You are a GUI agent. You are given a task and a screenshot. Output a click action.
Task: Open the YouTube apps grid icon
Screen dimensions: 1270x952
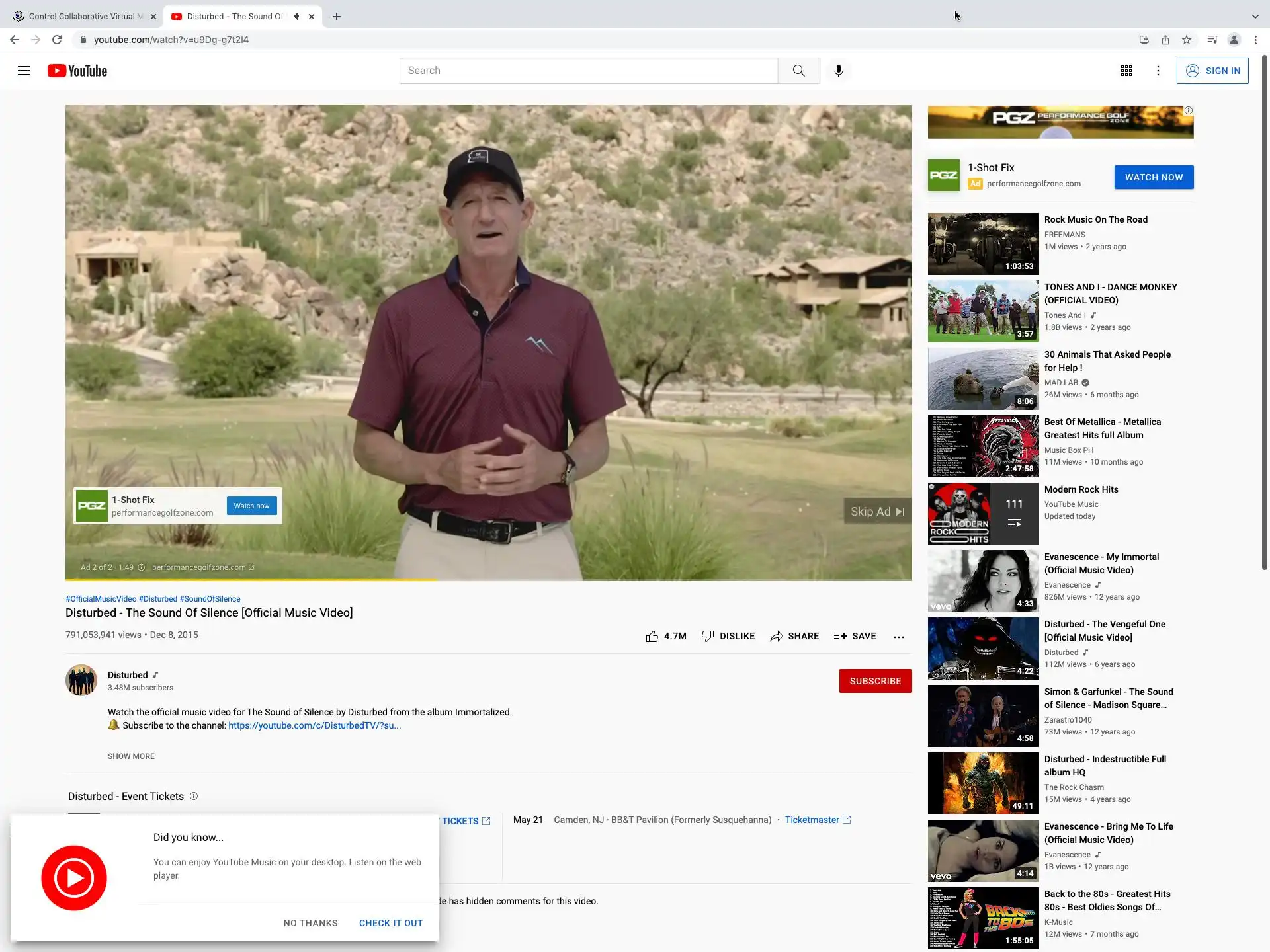(1126, 71)
